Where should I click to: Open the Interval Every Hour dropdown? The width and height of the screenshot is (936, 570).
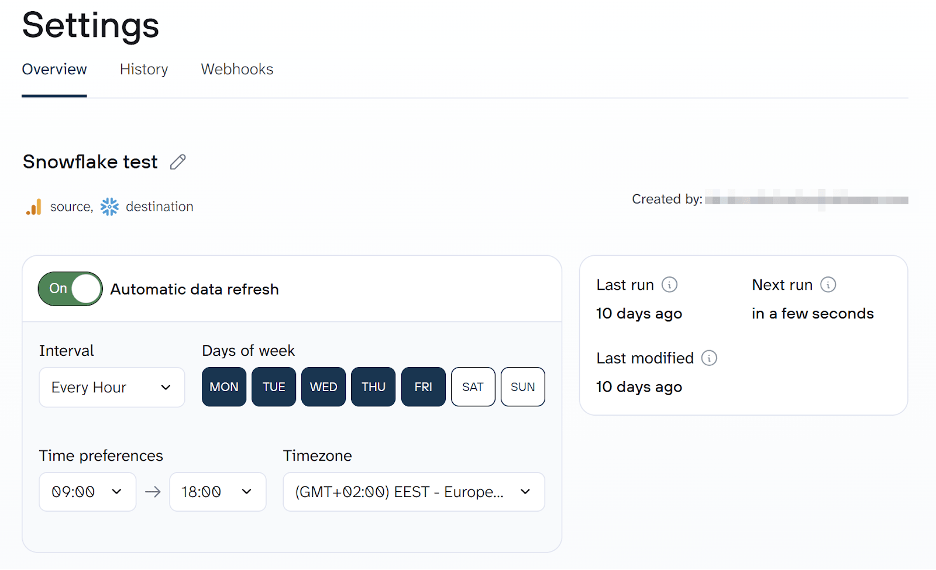coord(112,388)
